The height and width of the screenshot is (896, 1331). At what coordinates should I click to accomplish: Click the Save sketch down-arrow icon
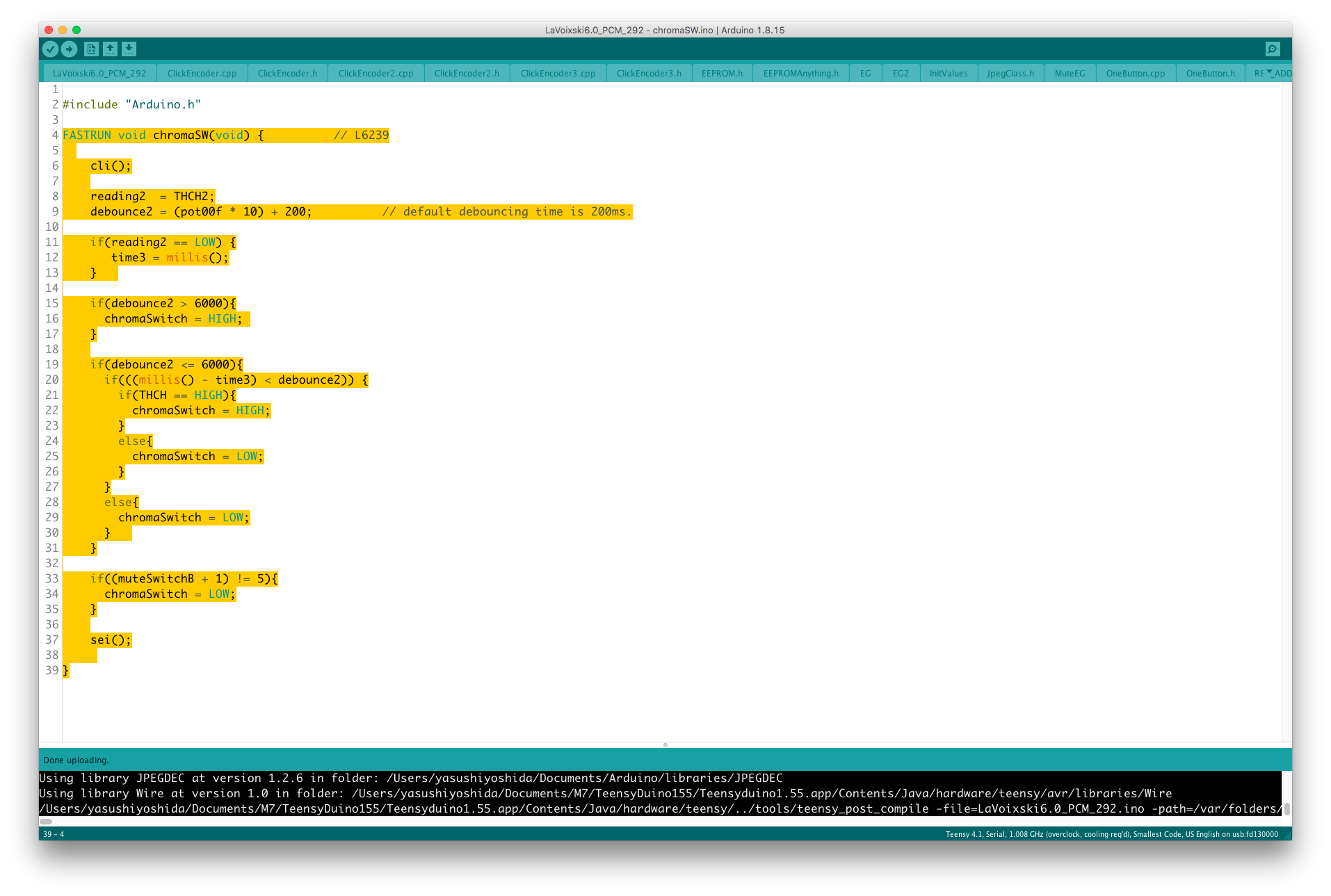129,49
